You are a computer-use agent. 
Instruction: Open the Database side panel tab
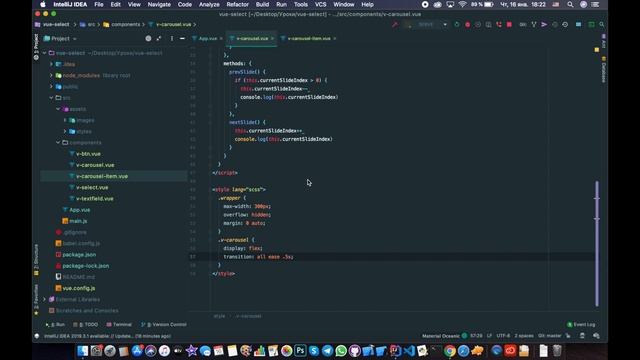coord(604,70)
